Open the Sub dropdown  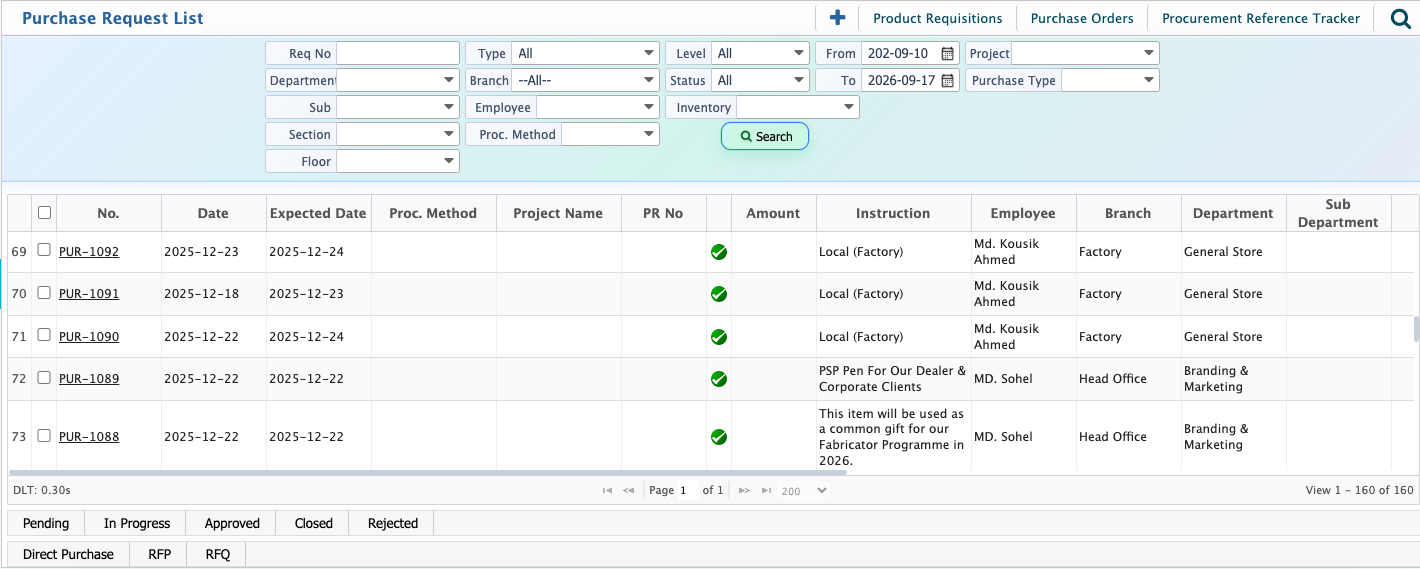[398, 108]
